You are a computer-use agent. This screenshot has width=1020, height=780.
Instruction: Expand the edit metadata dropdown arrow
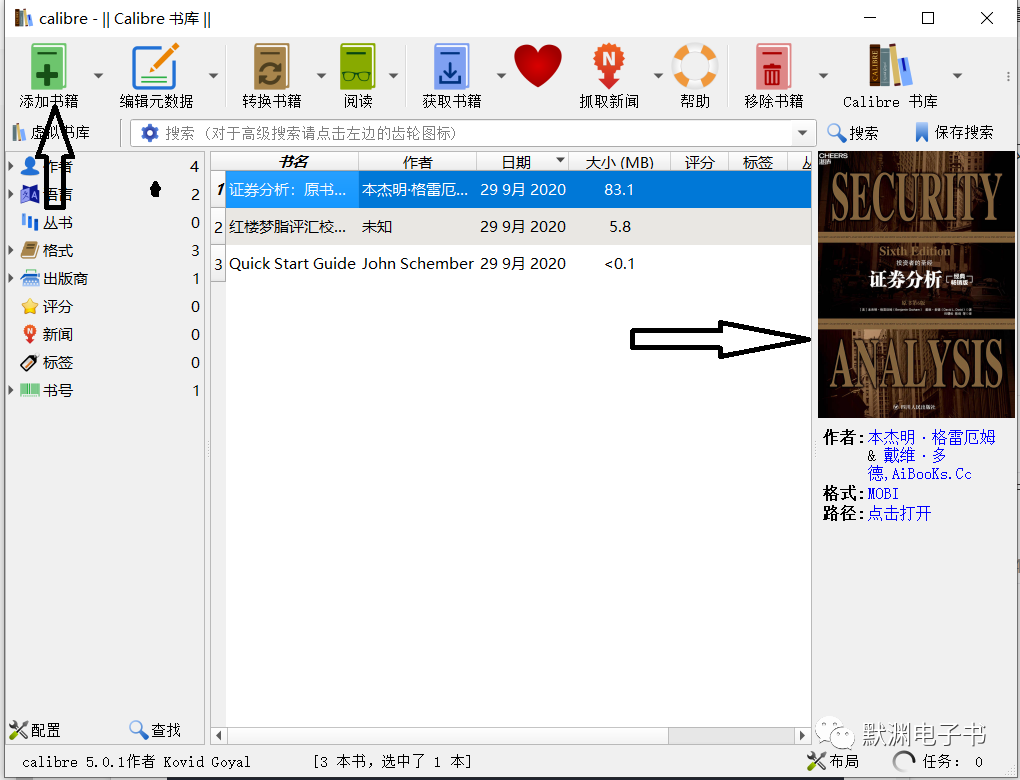pos(213,75)
